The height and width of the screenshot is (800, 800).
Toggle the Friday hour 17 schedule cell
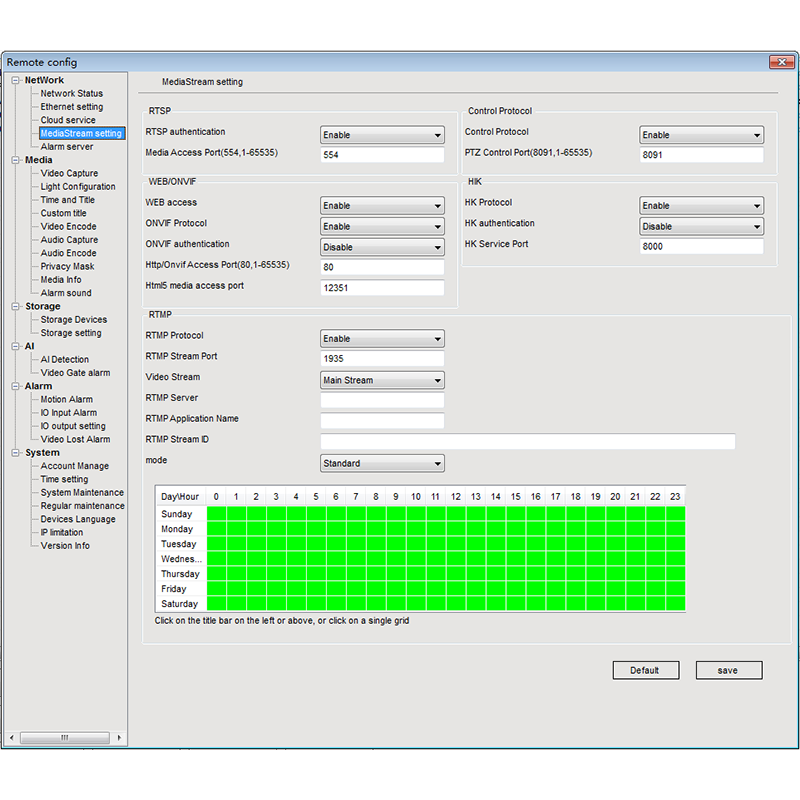coord(556,589)
